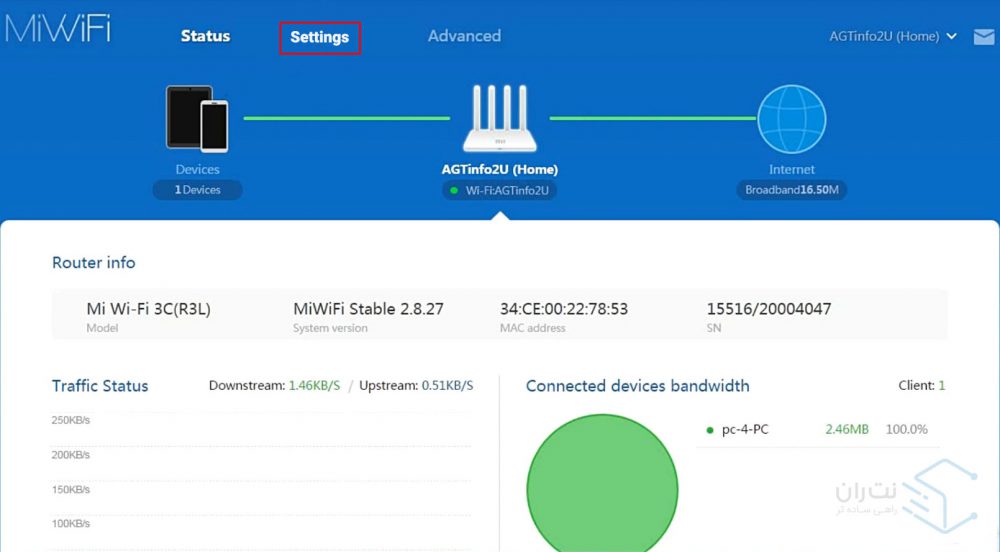The height and width of the screenshot is (552, 1000).
Task: Select the pc-4-PC device entry
Action: pyautogui.click(x=745, y=430)
